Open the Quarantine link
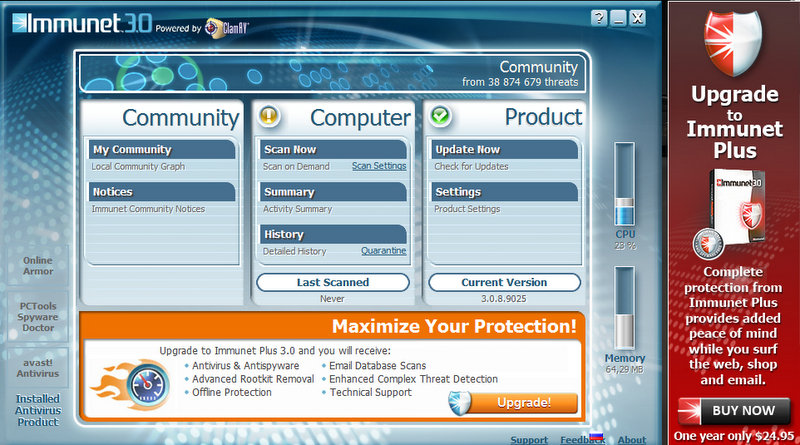The width and height of the screenshot is (800, 445). click(x=384, y=251)
